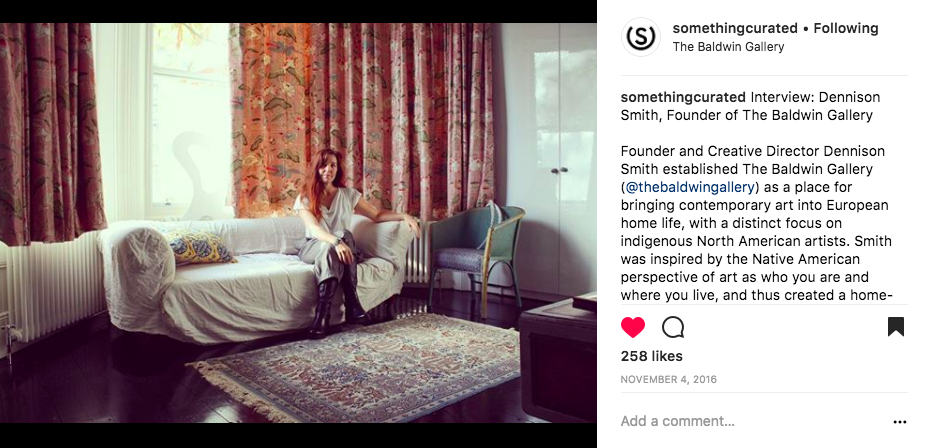The image size is (931, 448).
Task: Unlike the post with the red heart
Action: (x=633, y=327)
